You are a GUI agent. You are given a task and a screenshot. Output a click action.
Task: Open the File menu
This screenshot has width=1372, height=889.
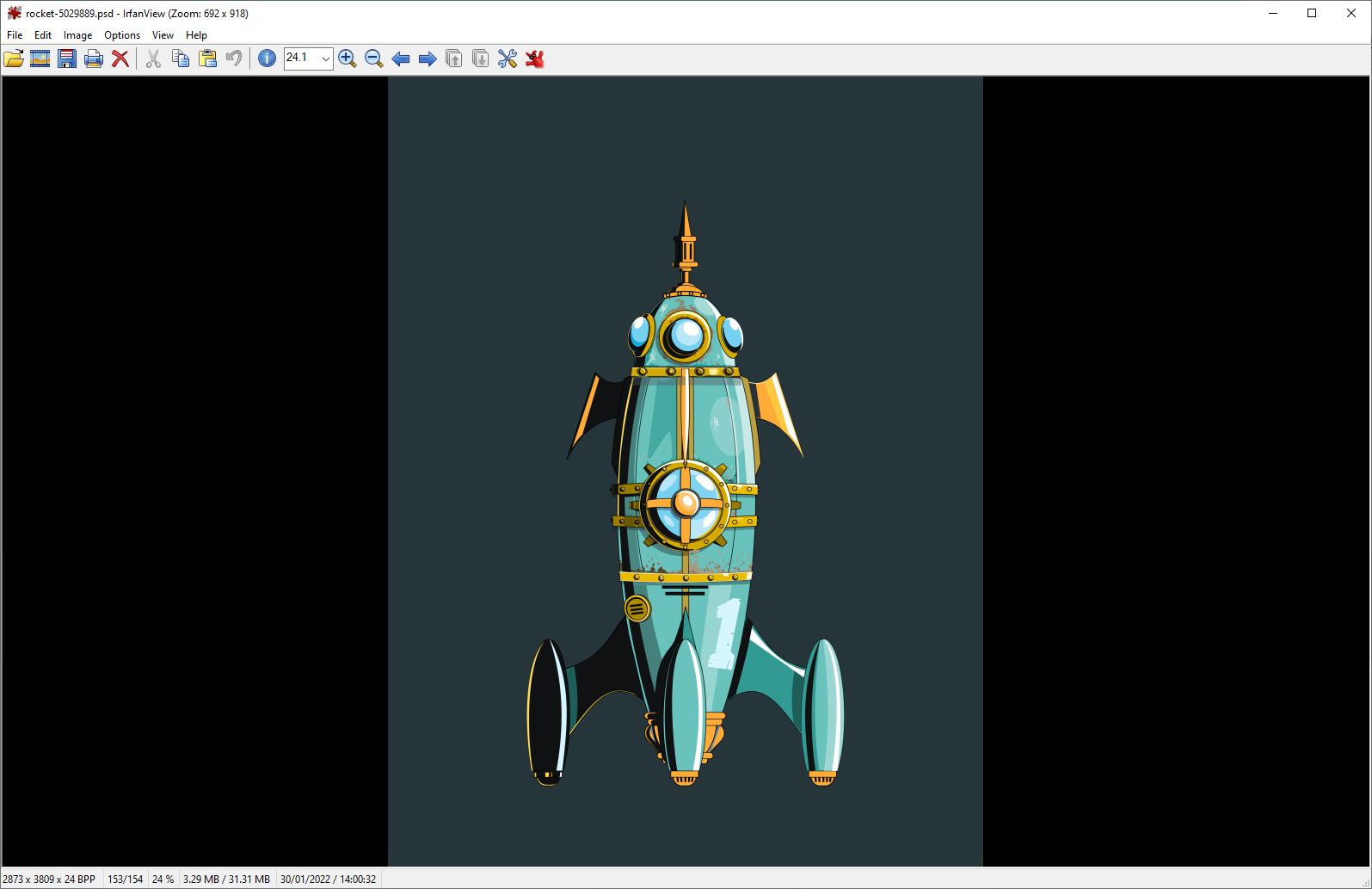click(15, 35)
